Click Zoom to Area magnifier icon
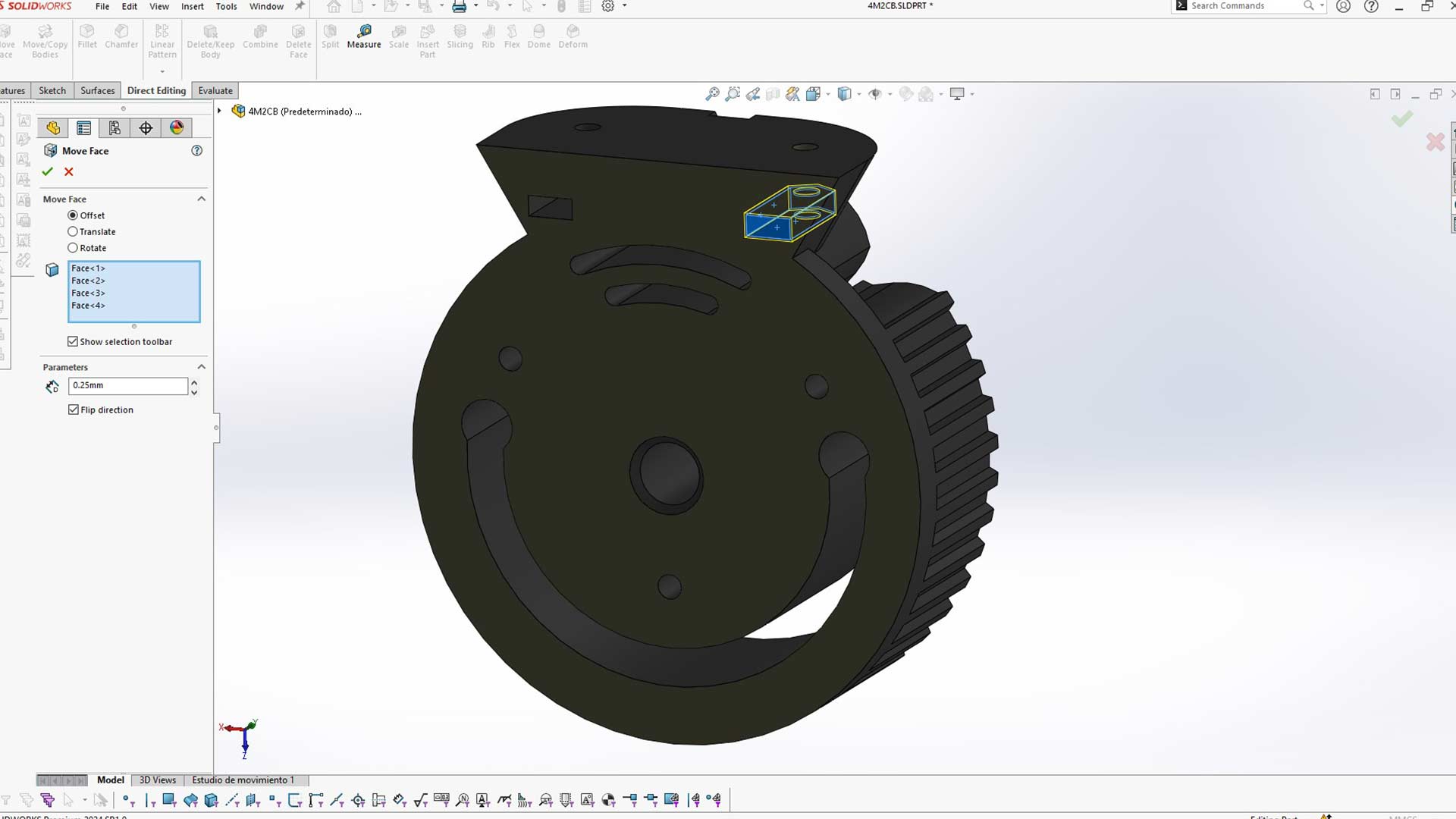The width and height of the screenshot is (1456, 819). [x=733, y=94]
